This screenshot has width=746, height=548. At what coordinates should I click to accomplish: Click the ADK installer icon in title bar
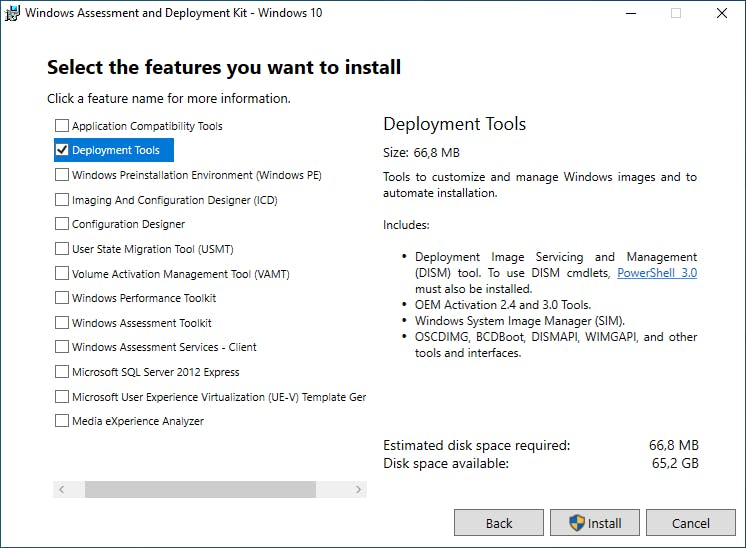[14, 14]
